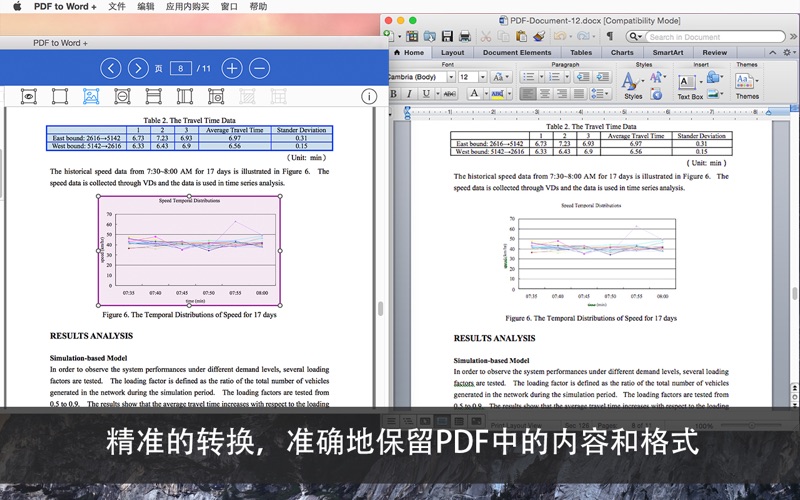Open the undo history dropdown arrow
This screenshot has width=800, height=500.
click(x=570, y=37)
